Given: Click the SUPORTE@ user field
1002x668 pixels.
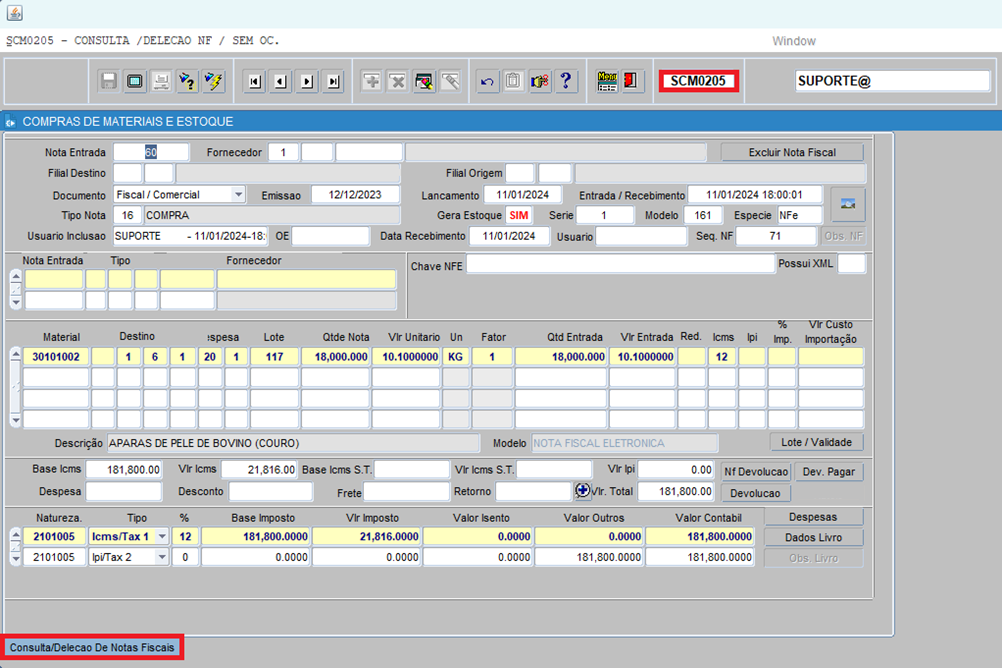Looking at the screenshot, I should coord(893,81).
